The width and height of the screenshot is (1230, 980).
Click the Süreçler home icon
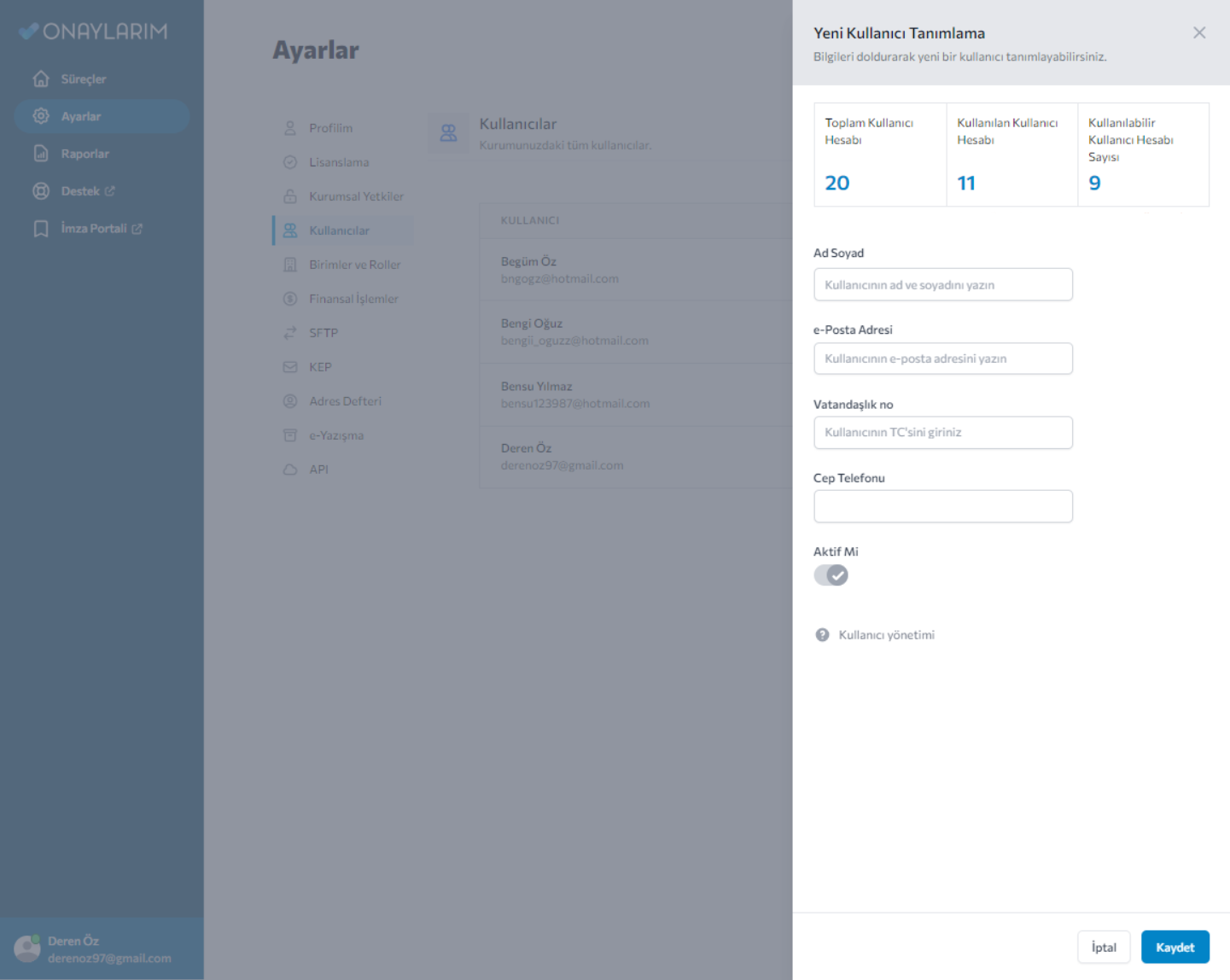click(41, 79)
